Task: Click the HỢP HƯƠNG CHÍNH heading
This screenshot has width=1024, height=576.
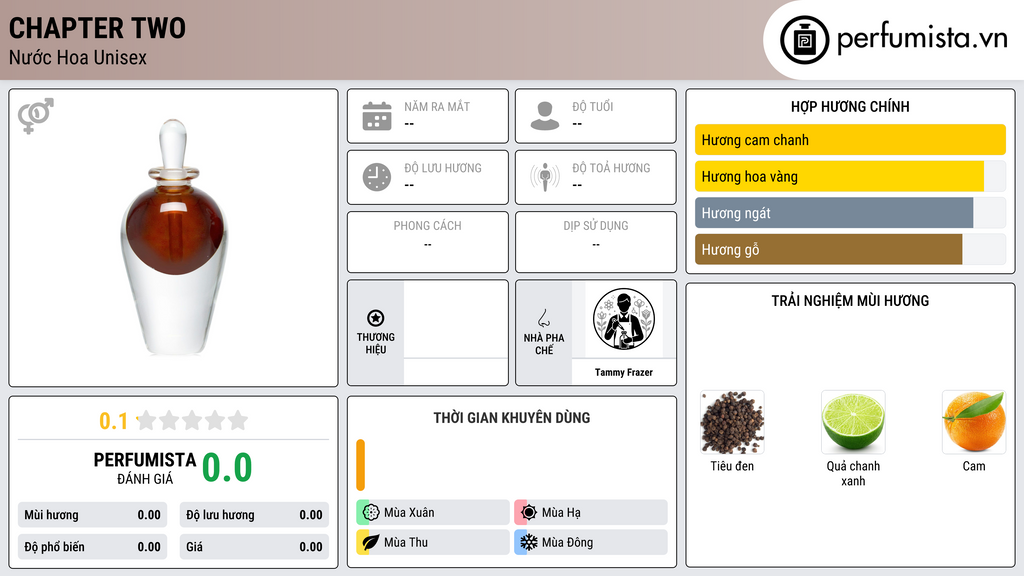Action: pos(850,106)
